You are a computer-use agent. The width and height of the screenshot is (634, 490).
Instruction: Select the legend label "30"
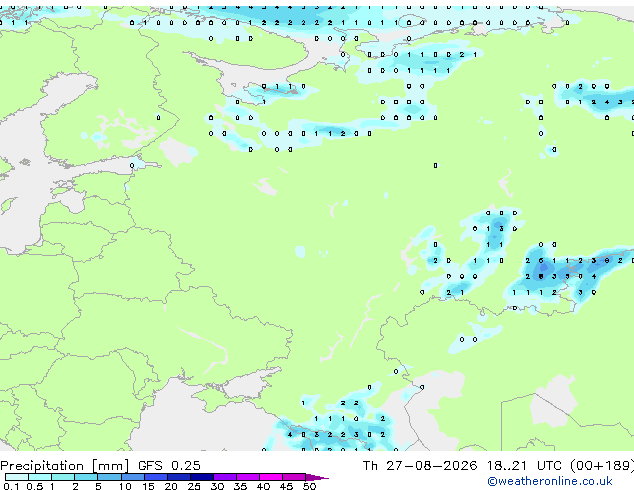218,486
